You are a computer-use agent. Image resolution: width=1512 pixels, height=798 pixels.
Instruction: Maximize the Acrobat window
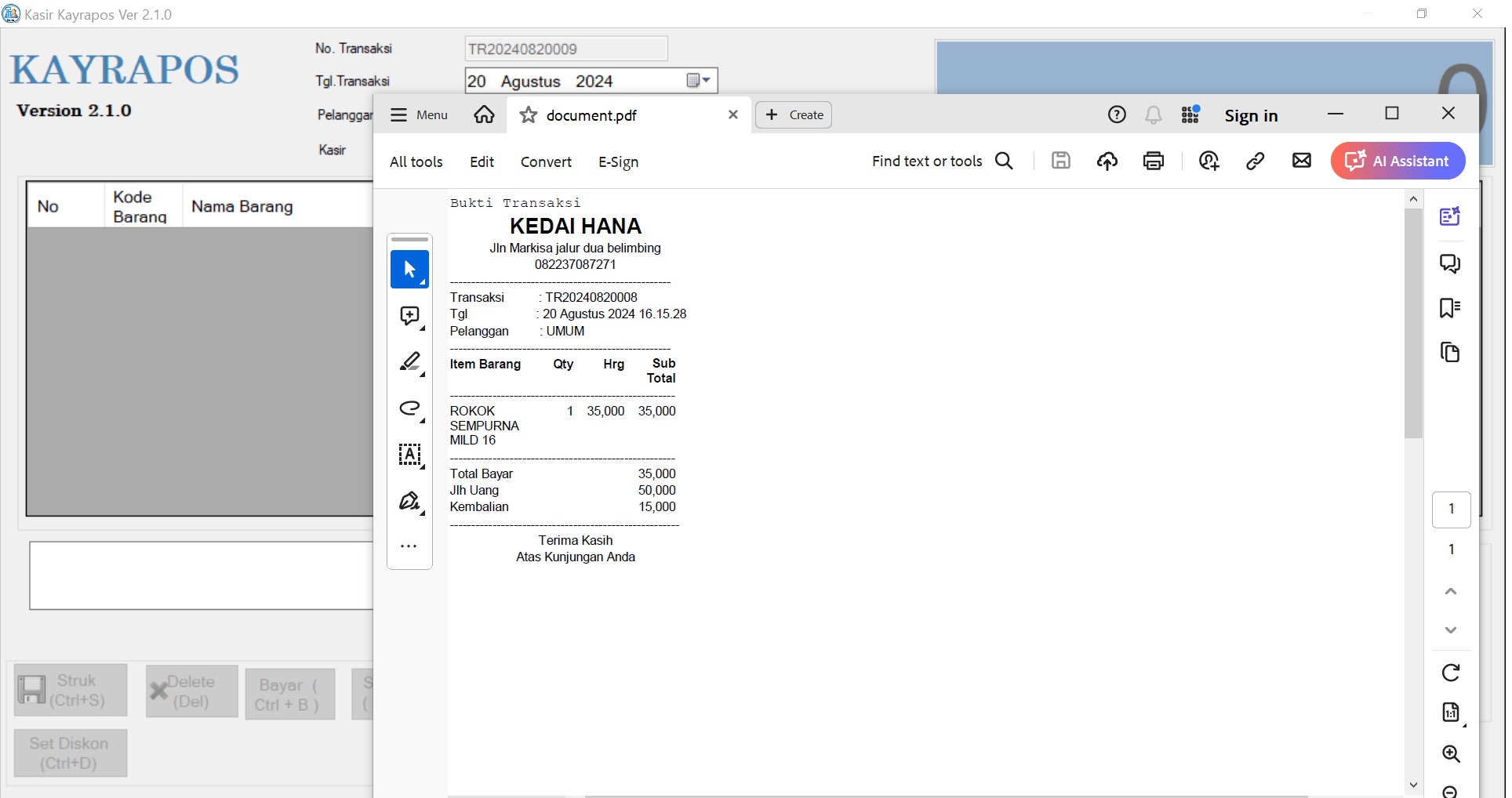[1392, 114]
